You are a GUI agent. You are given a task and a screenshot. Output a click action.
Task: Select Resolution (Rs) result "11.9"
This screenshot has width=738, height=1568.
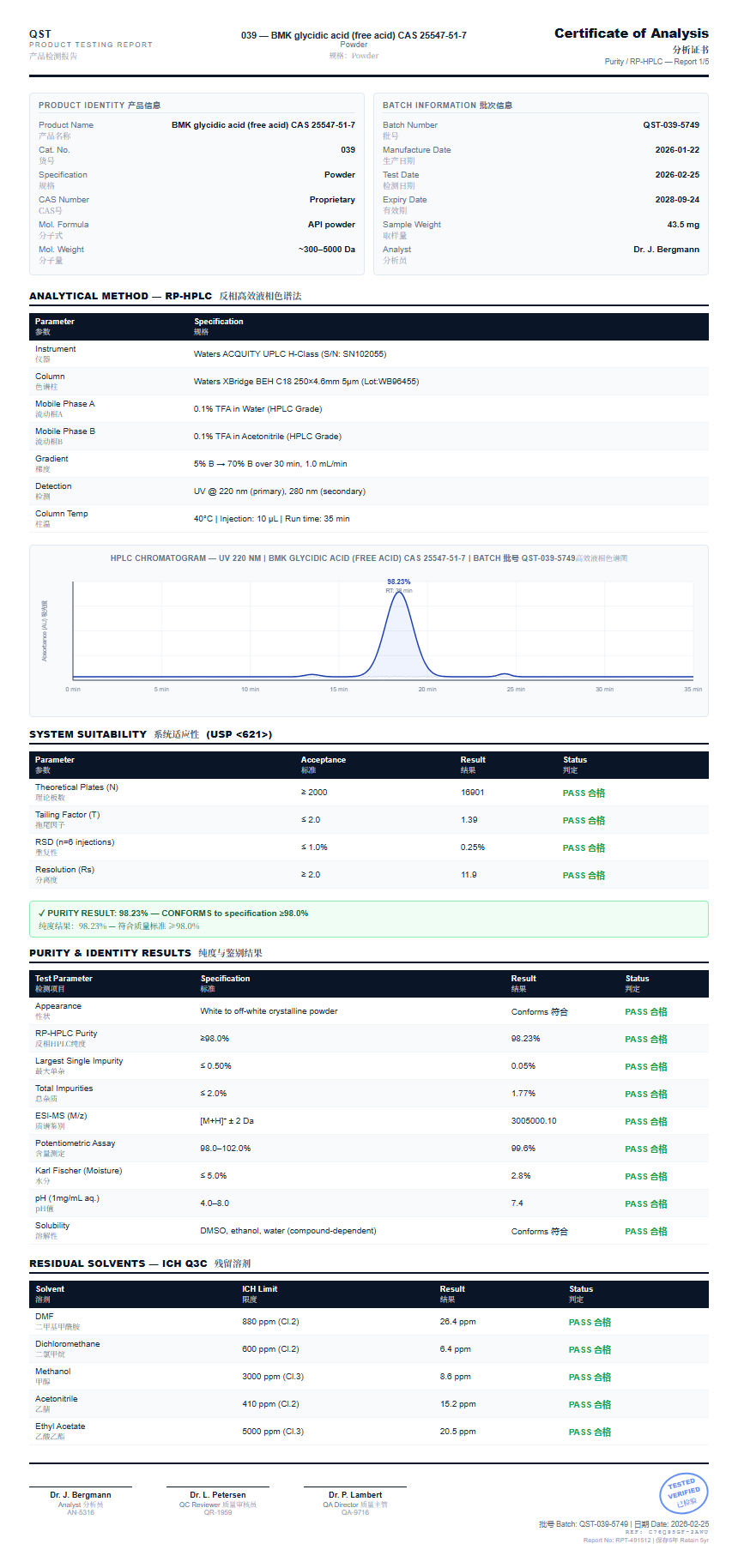469,875
